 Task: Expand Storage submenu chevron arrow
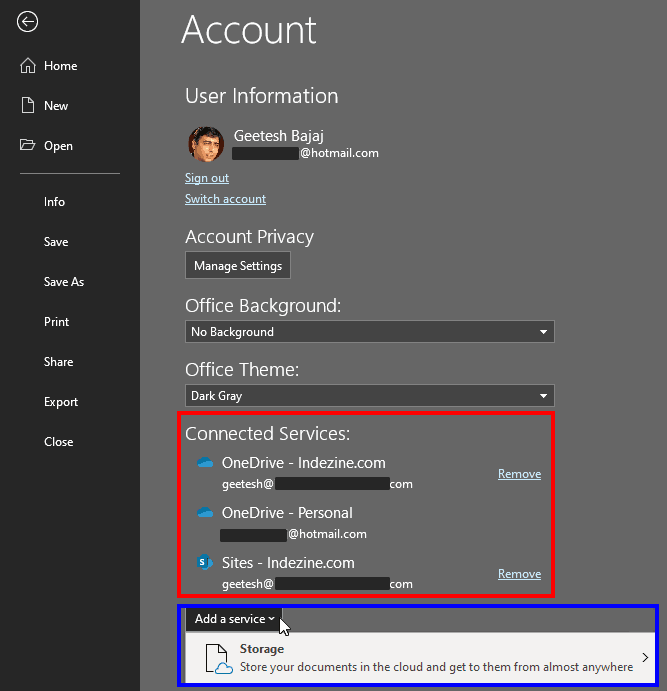click(645, 658)
